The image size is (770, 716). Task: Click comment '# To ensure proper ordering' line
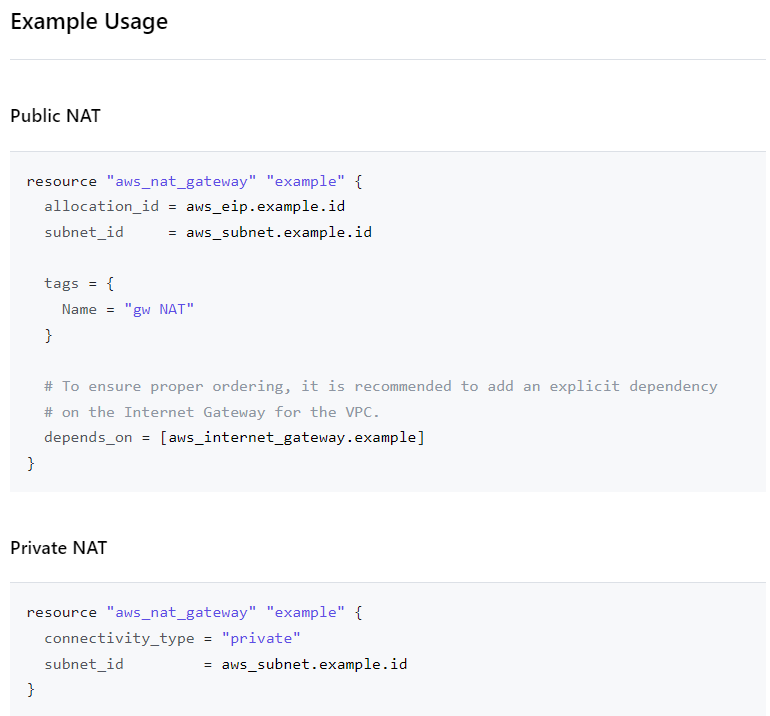381,386
